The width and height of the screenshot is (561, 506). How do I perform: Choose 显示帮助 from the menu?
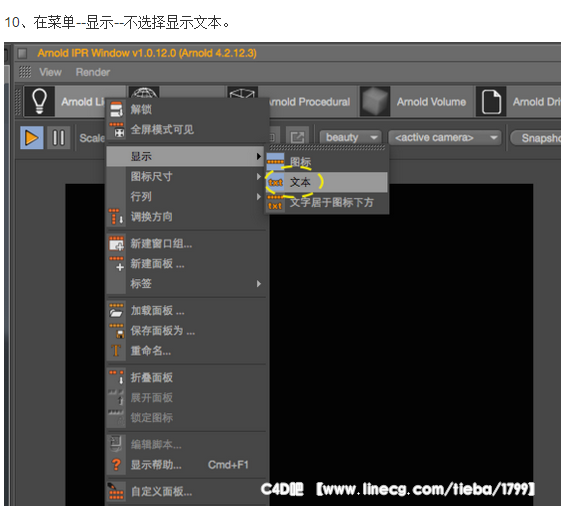[x=186, y=465]
